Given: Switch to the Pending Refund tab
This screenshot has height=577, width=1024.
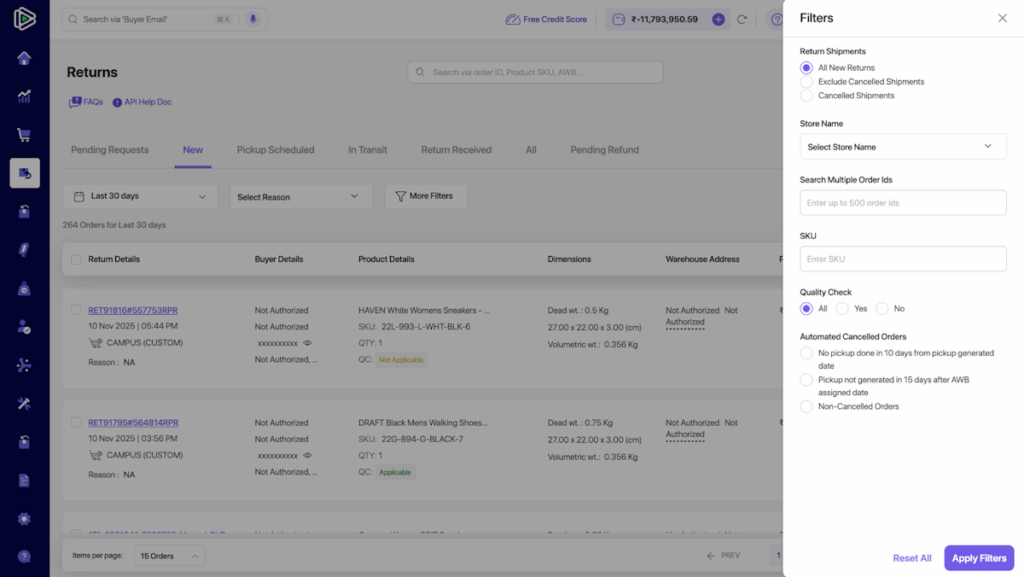Looking at the screenshot, I should [604, 150].
